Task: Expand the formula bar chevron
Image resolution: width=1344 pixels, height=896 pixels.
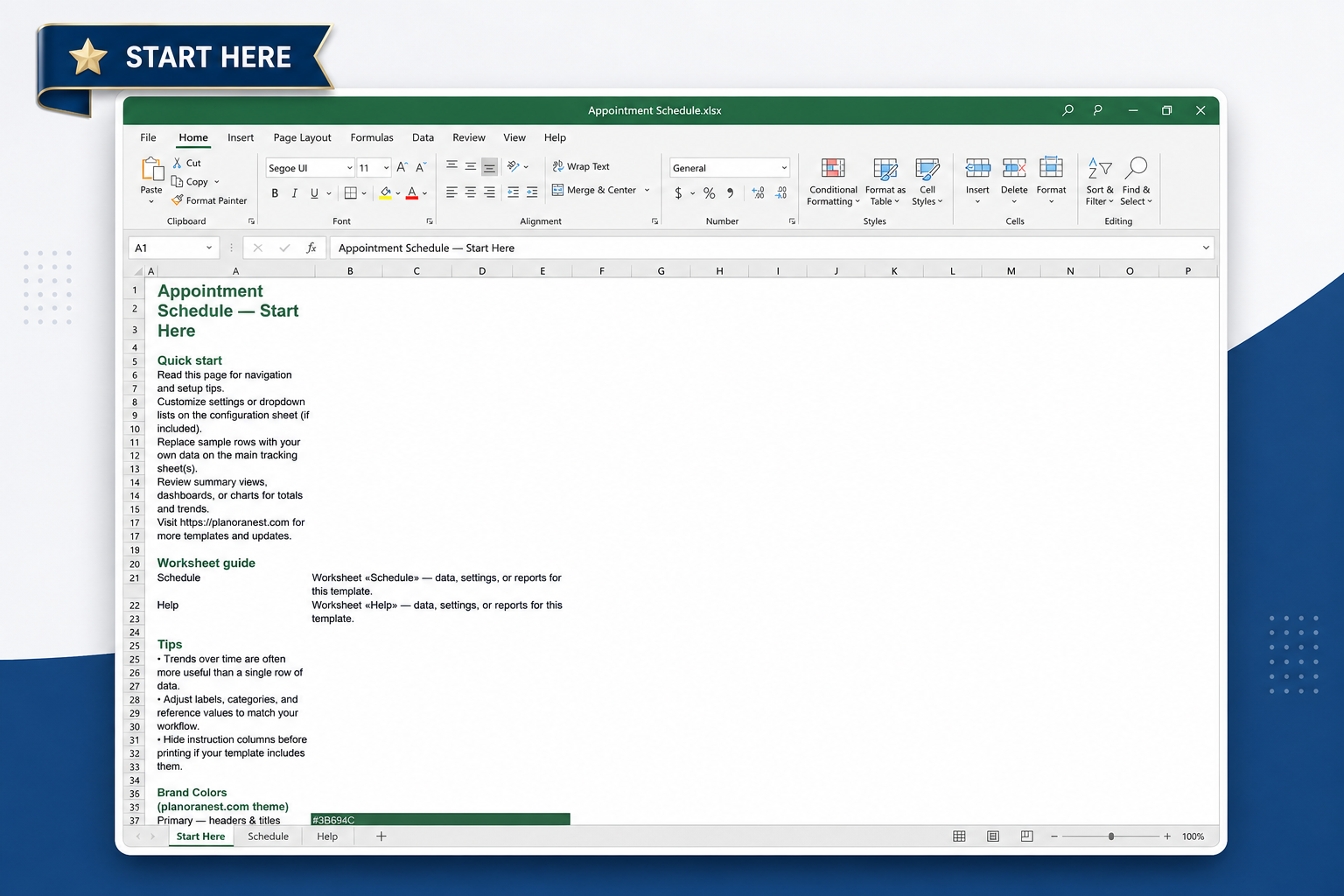Action: pyautogui.click(x=1206, y=248)
